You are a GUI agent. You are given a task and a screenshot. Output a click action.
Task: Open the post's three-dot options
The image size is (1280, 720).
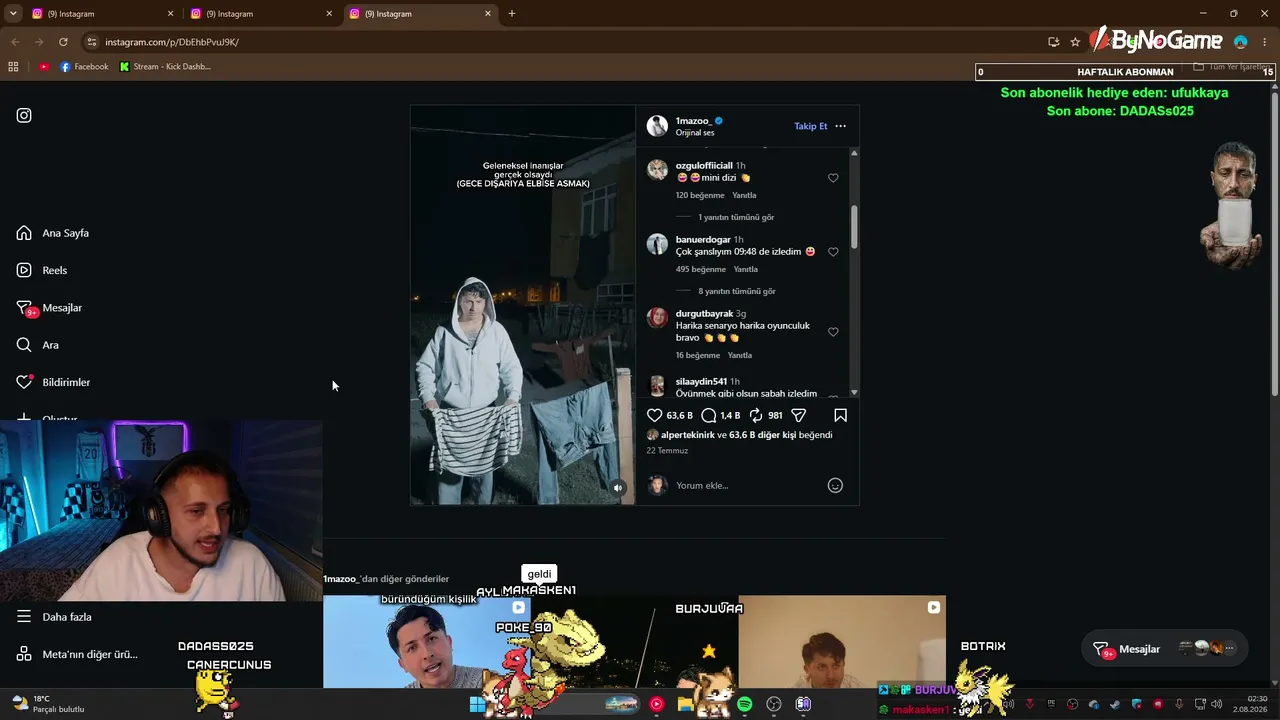[841, 126]
